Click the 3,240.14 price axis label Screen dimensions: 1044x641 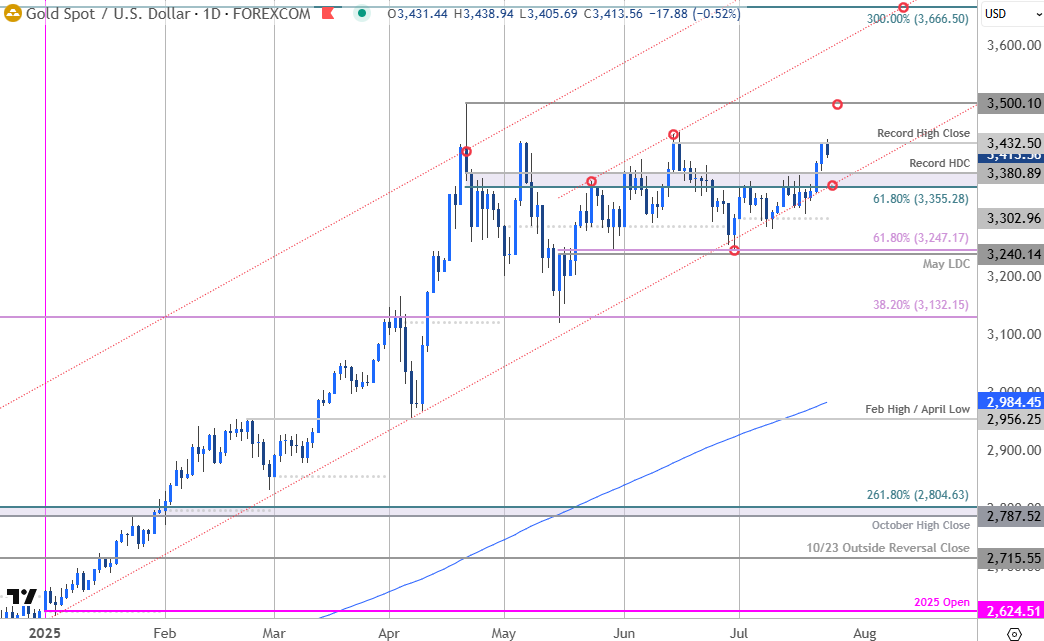click(1012, 254)
